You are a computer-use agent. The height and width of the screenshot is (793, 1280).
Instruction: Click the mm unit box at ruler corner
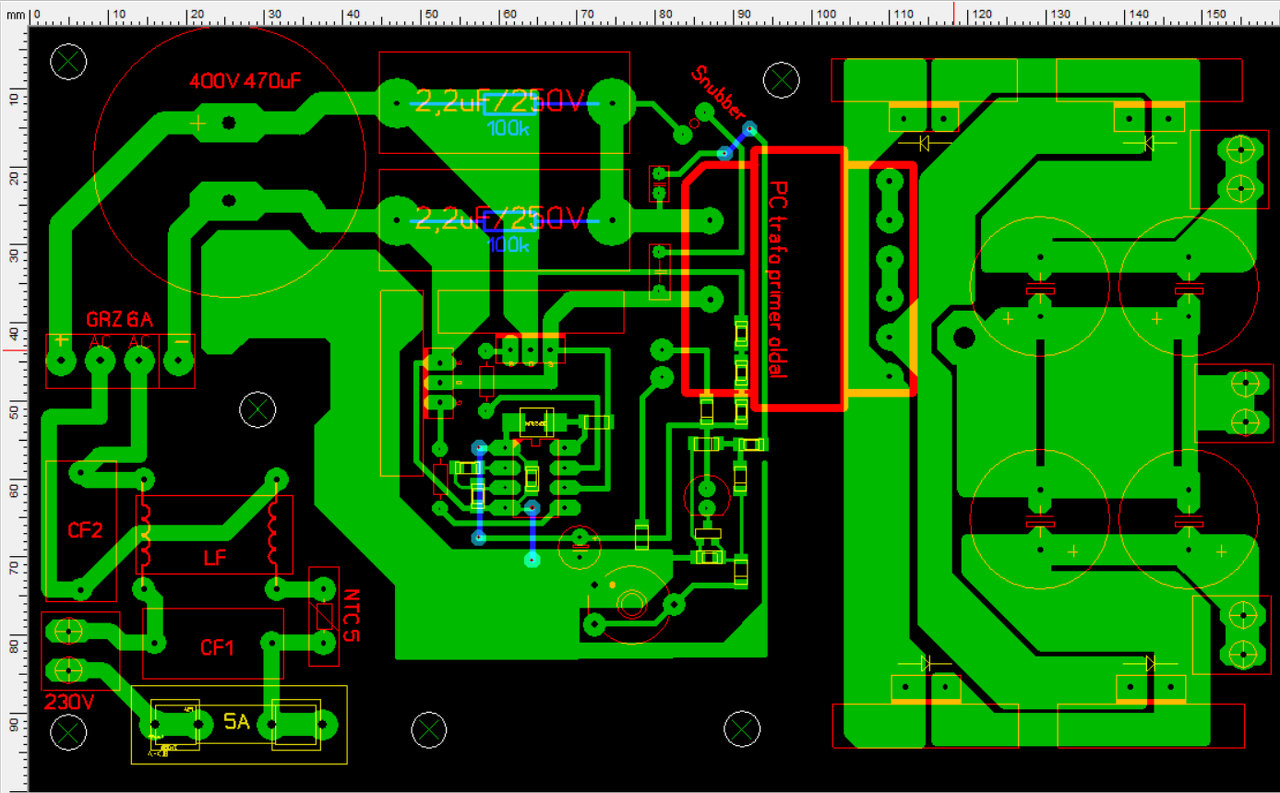[14, 16]
